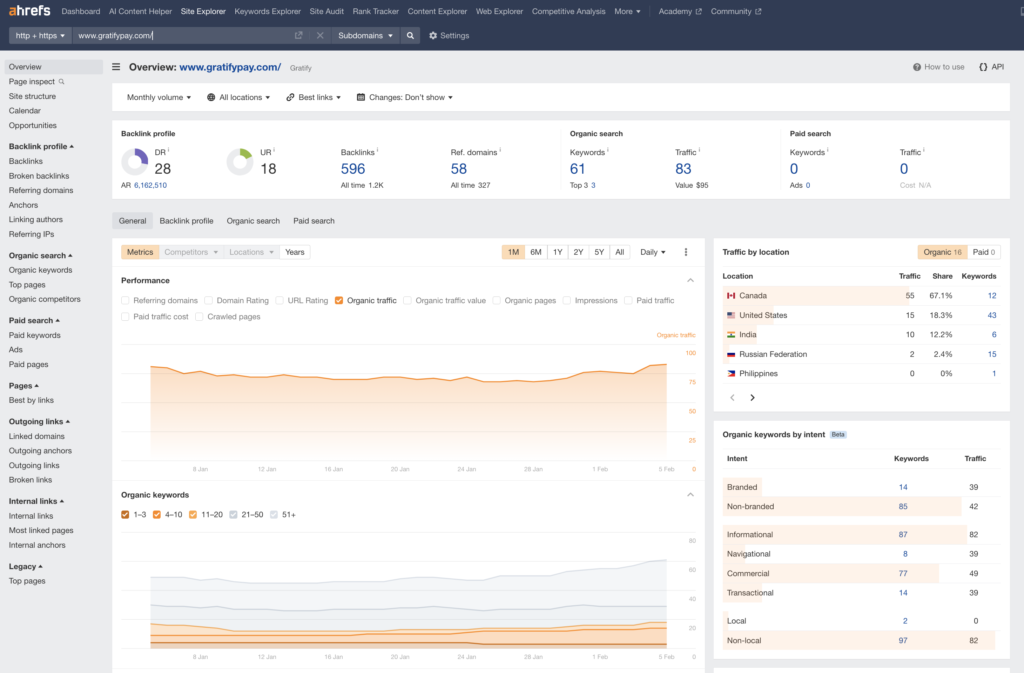
Task: Open Monthly volume dropdown
Action: point(159,97)
